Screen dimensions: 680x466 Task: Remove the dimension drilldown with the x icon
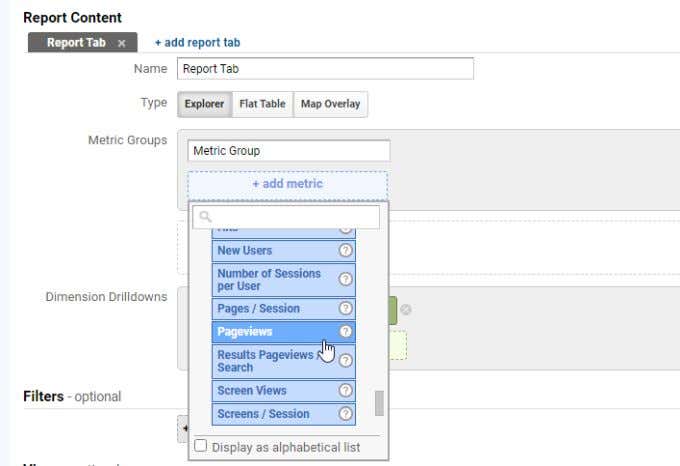click(x=405, y=310)
